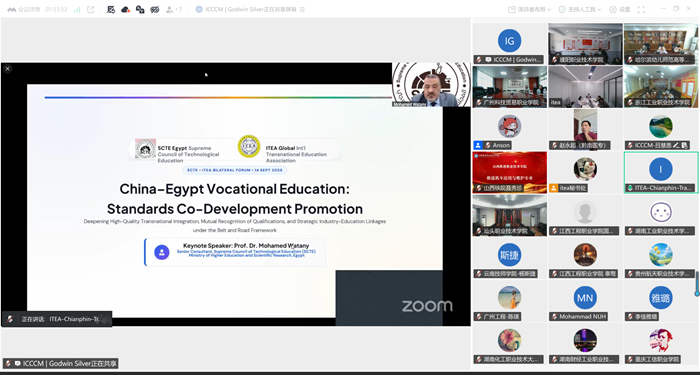700x375 pixels.
Task: Select the 广州工程-陈瑛 beach avatar
Action: pyautogui.click(x=509, y=298)
